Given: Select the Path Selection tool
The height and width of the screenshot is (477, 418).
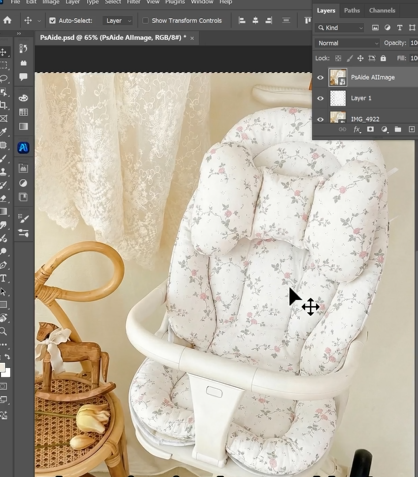Looking at the screenshot, I should 3,292.
